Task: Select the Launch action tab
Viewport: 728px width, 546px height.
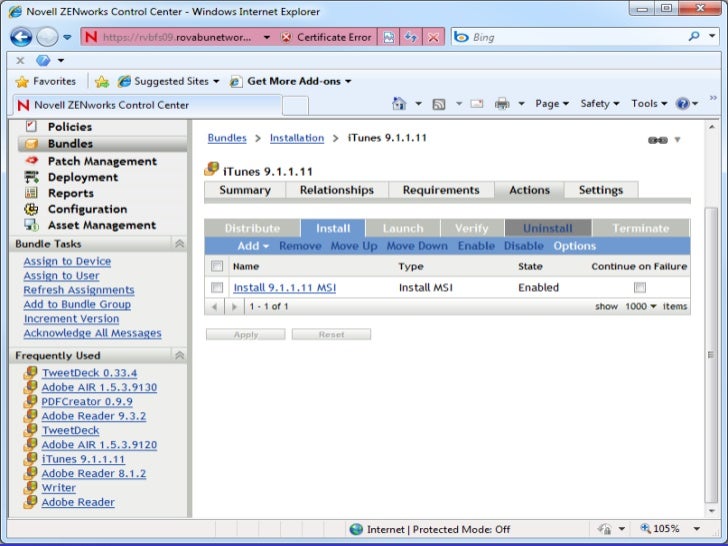Action: [403, 228]
